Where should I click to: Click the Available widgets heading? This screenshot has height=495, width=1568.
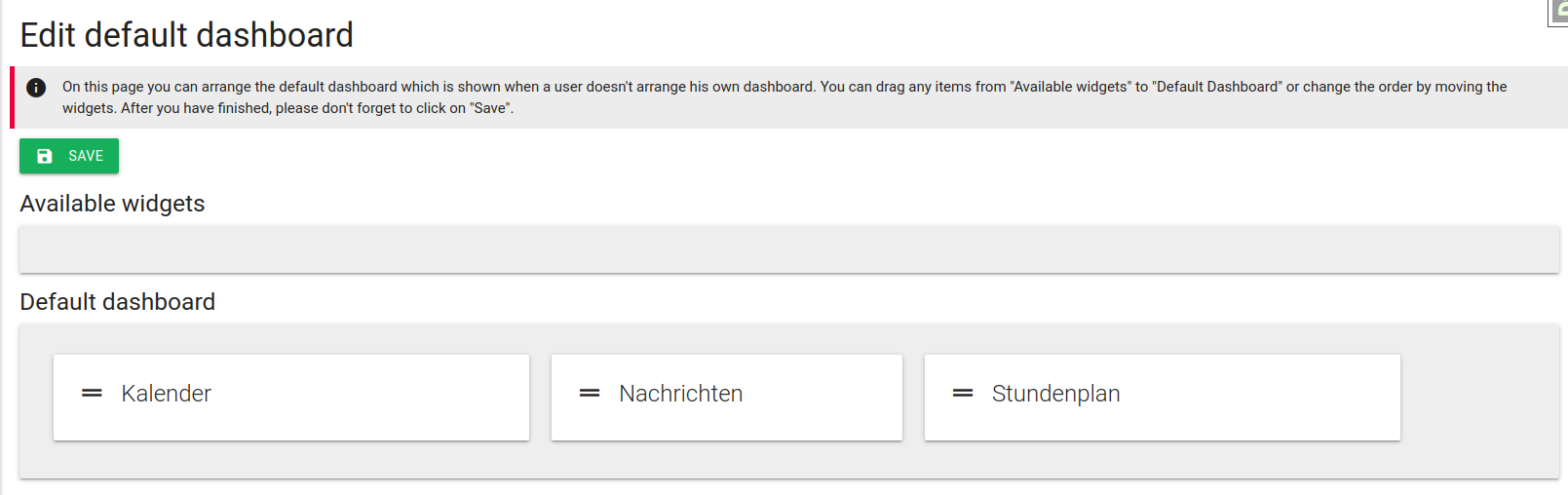(x=112, y=204)
